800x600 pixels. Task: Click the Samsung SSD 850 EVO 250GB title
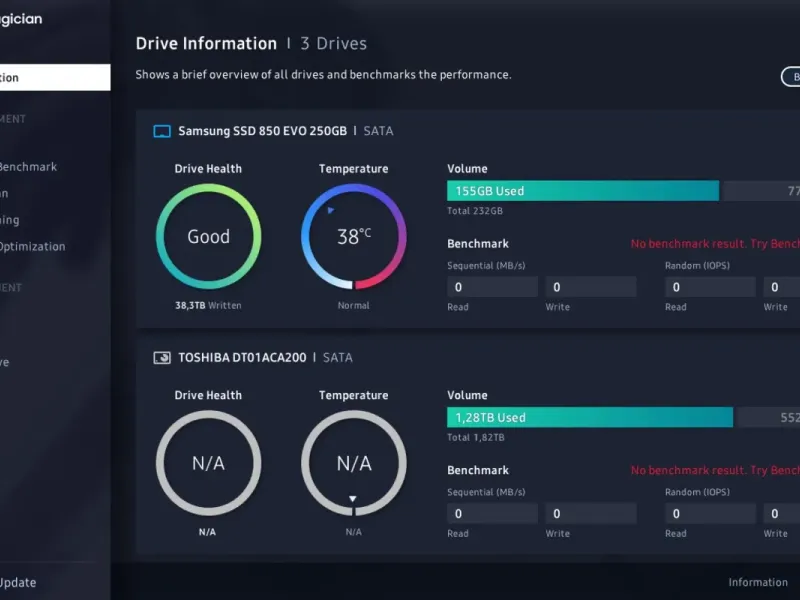tap(262, 131)
